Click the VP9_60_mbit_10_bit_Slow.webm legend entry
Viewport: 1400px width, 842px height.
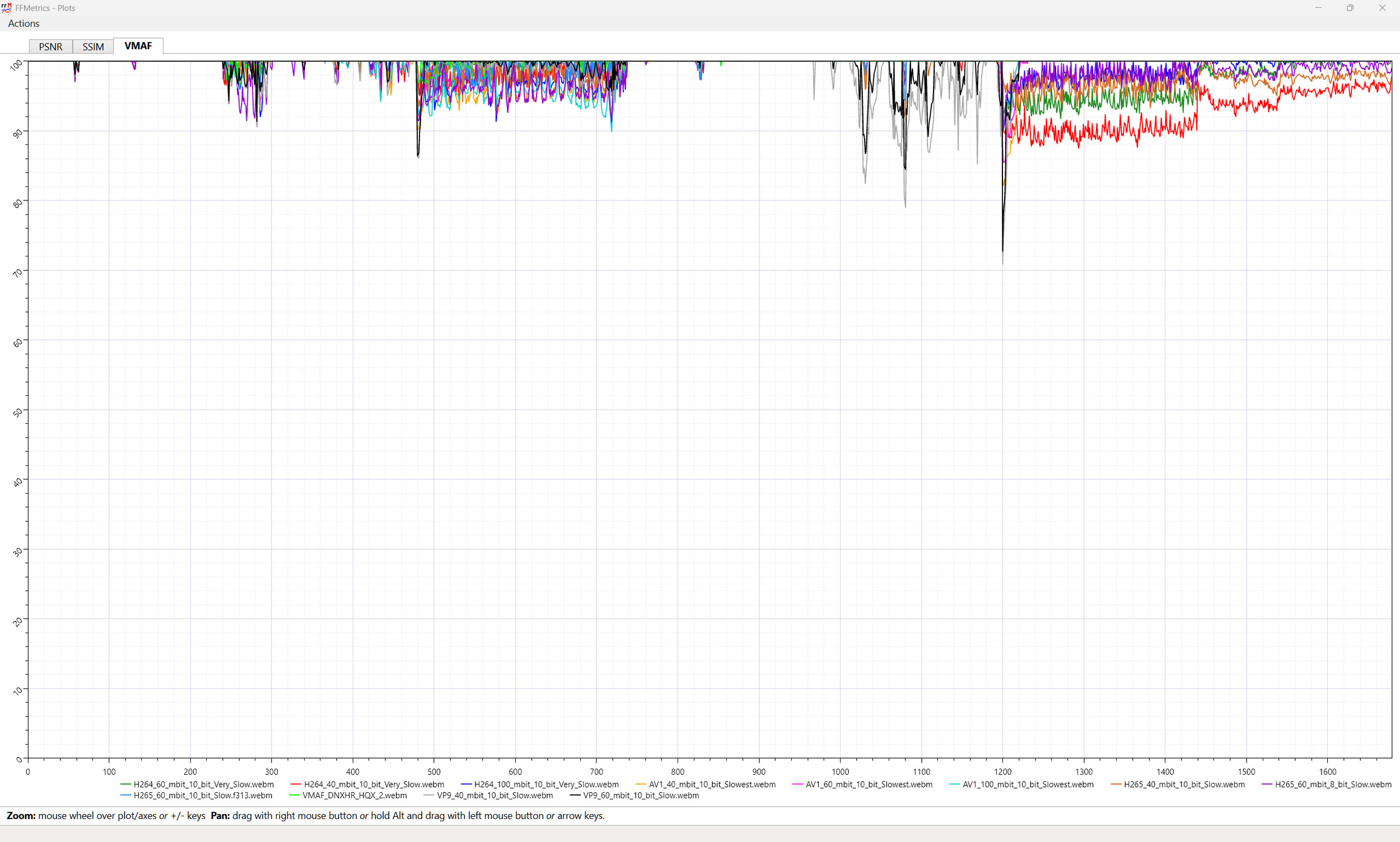(641, 796)
